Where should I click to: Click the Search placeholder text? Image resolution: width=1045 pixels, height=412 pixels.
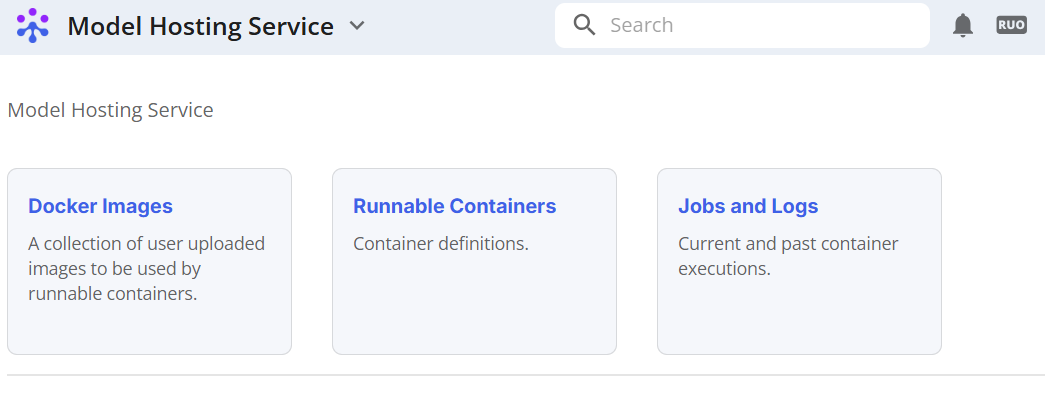click(641, 25)
